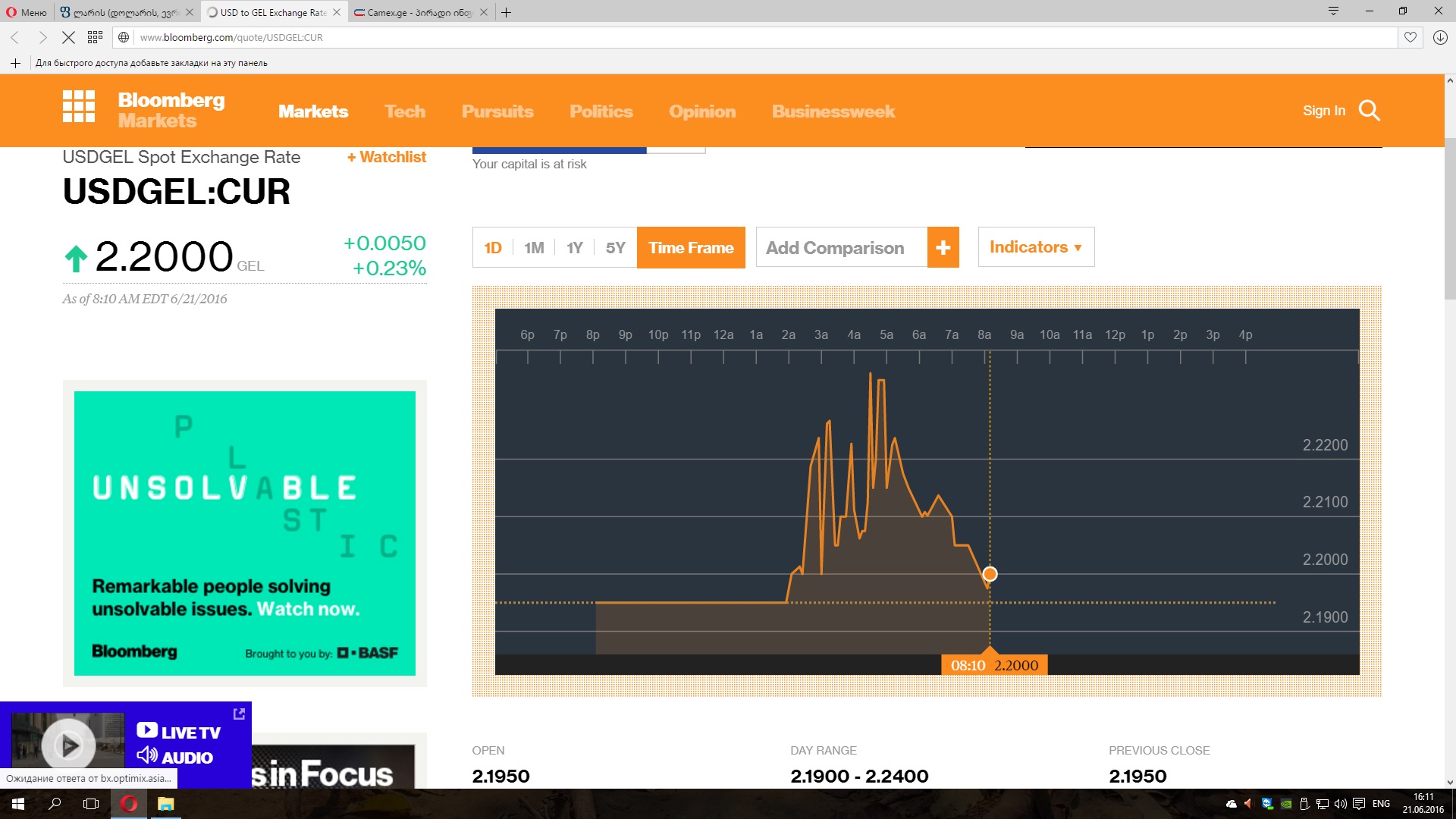Click the orange plus button beside Add Comparison

943,248
